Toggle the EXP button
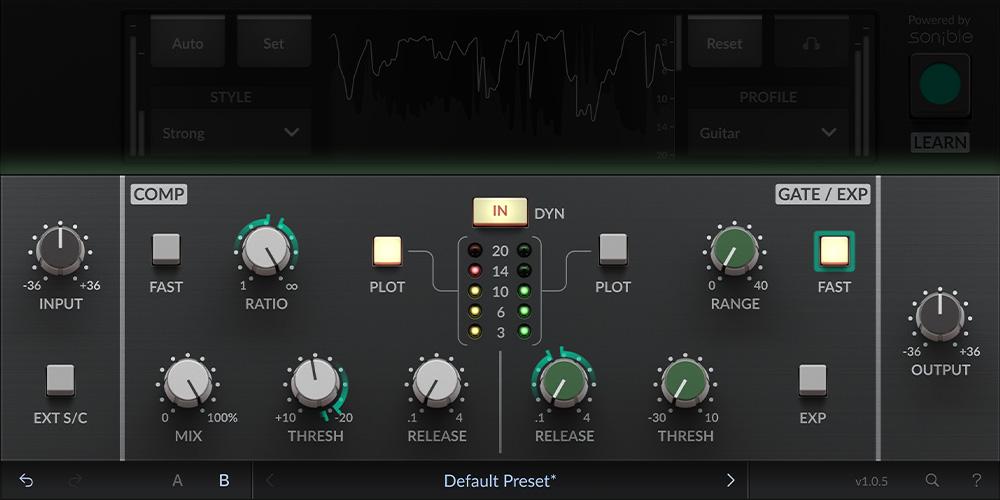1000x500 pixels. coord(812,380)
